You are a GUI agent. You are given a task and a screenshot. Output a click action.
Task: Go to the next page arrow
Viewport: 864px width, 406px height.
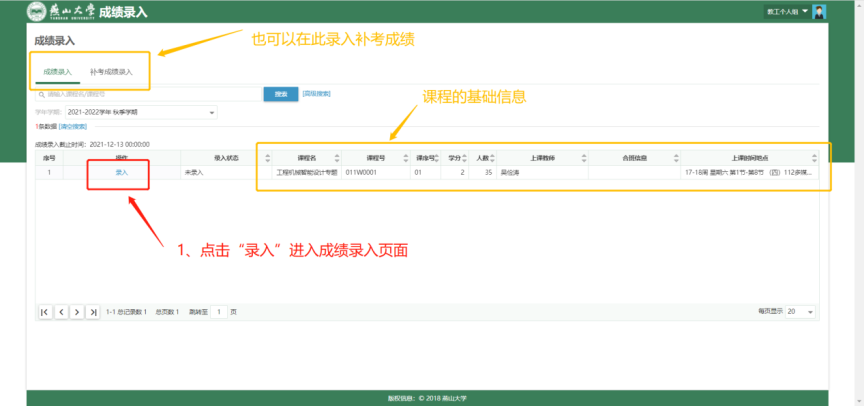click(77, 312)
